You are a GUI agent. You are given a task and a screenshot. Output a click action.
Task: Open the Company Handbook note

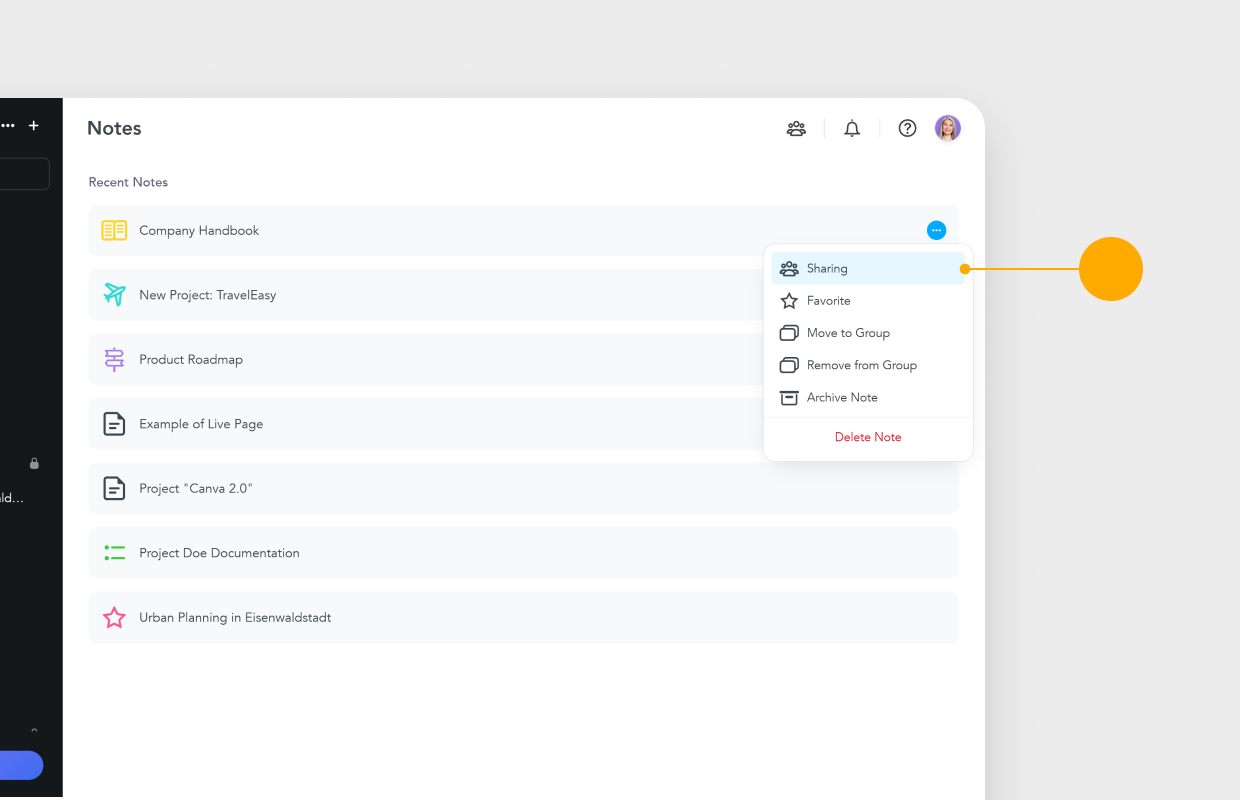523,231
